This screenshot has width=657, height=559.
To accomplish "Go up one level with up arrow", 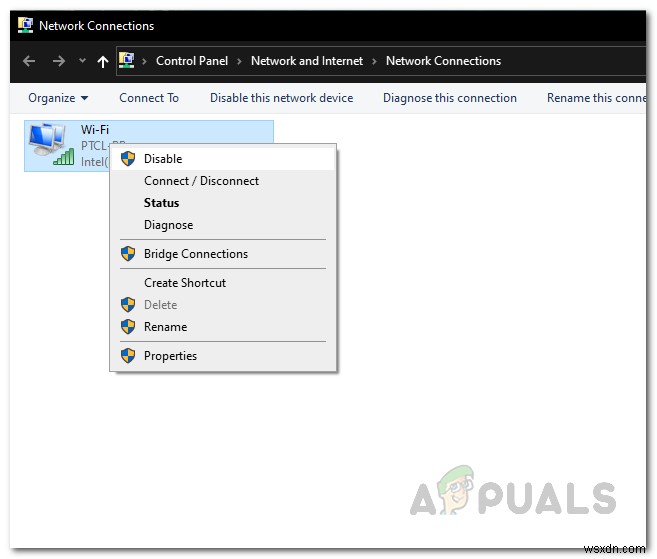I will point(103,62).
